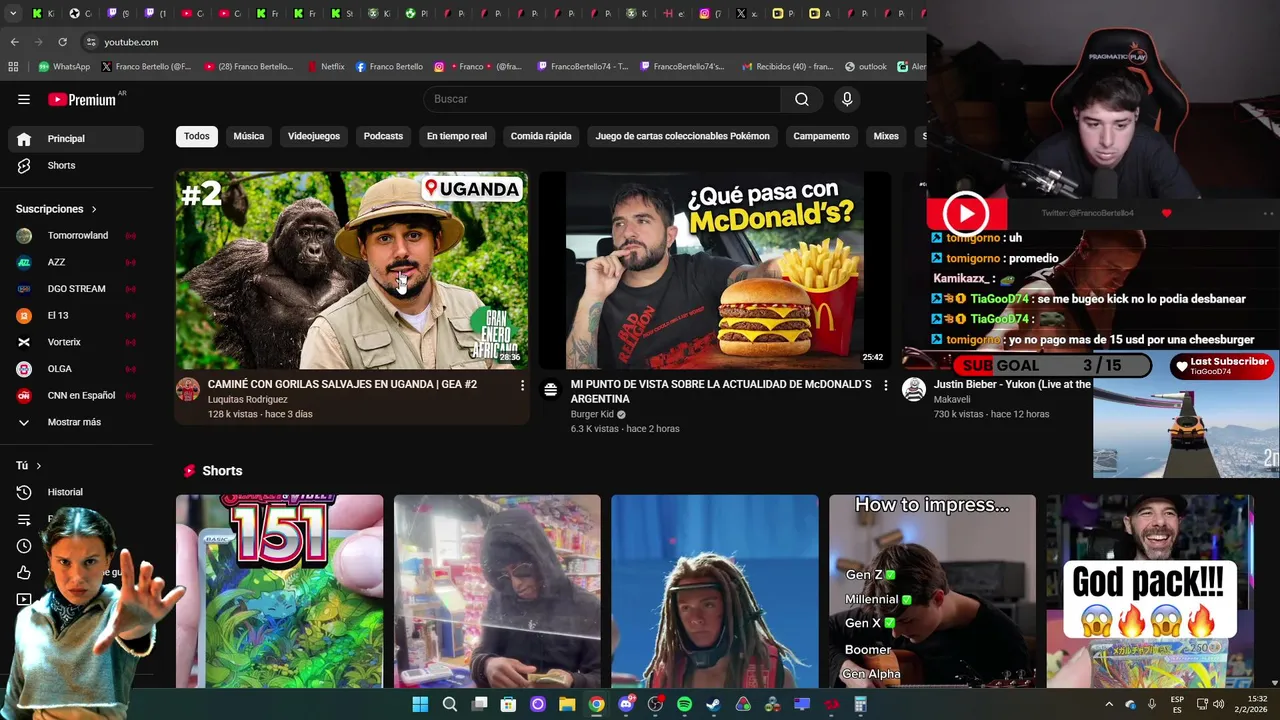This screenshot has height=720, width=1280.
Task: Open the Justin Bieber Yukon video title
Action: coord(1012,384)
